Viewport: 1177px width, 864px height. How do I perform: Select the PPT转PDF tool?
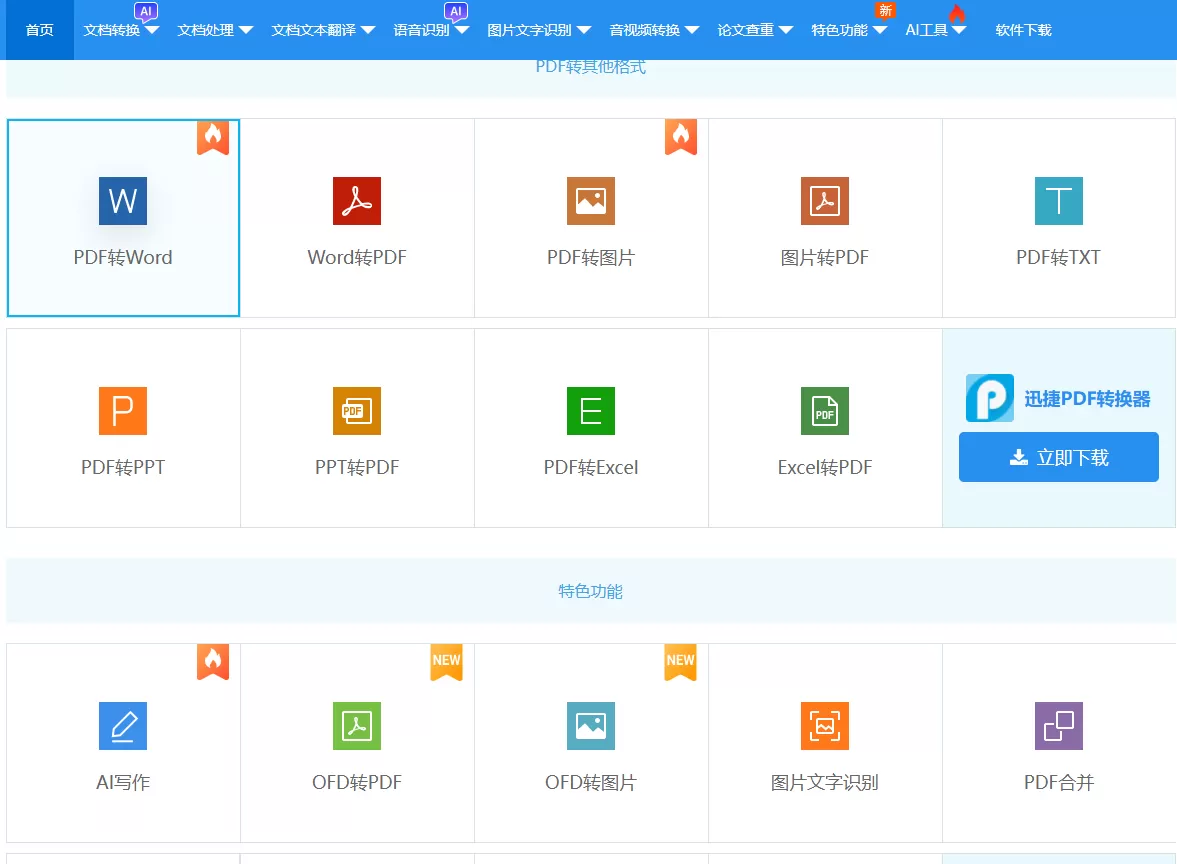pos(356,428)
